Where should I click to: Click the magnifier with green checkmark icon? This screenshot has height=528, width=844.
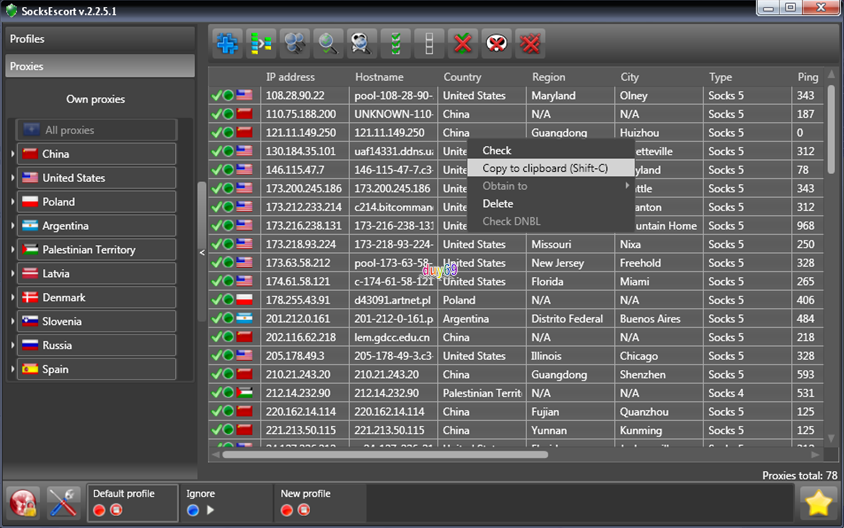pyautogui.click(x=328, y=43)
